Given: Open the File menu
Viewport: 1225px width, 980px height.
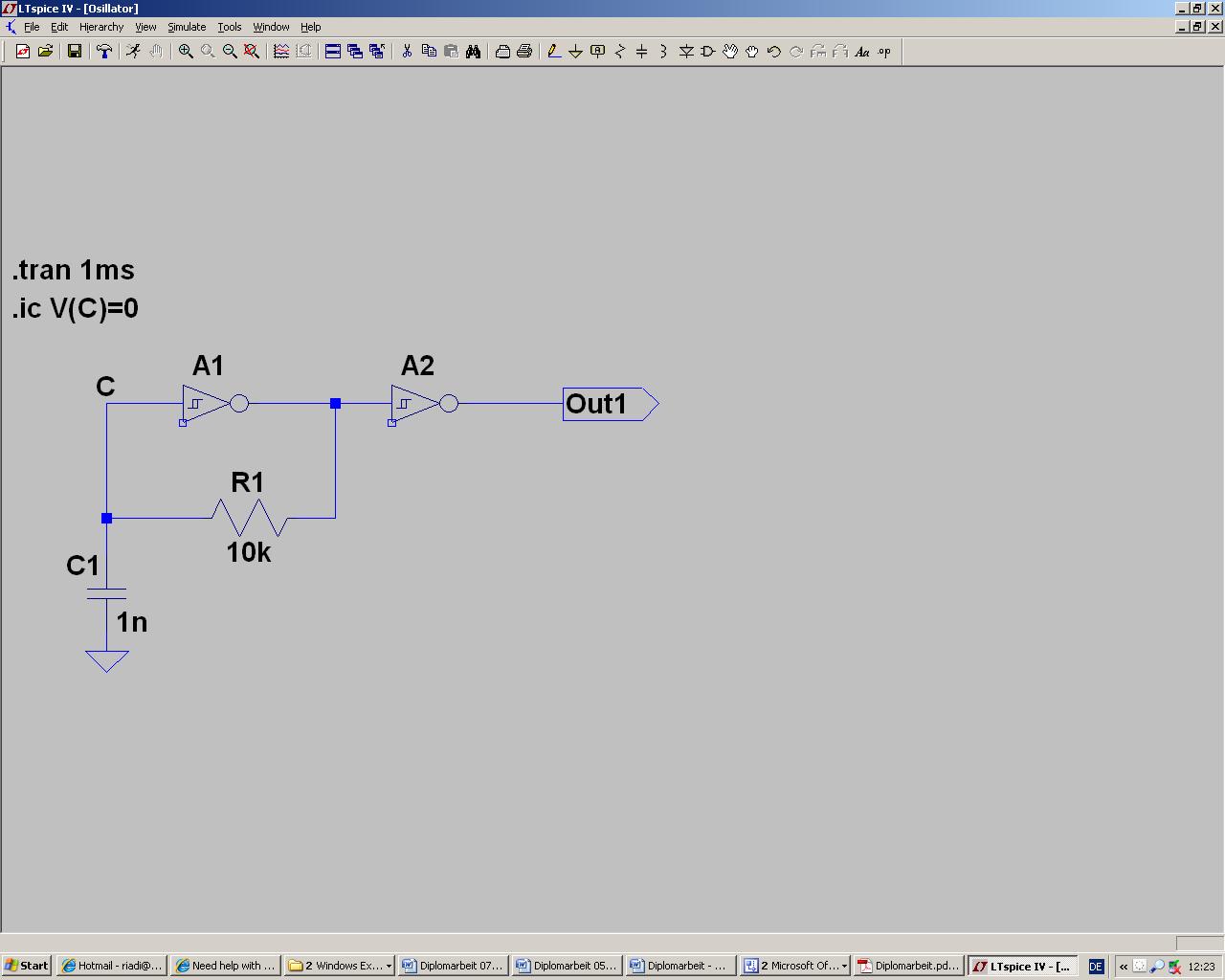Looking at the screenshot, I should [32, 27].
